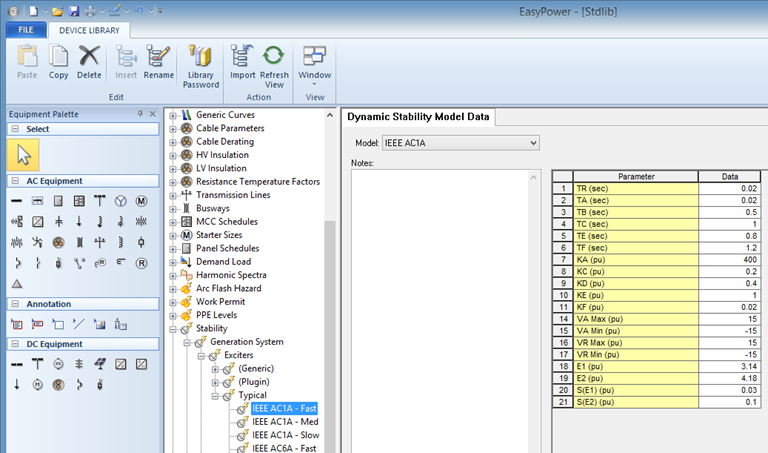Click the Refresh View icon

pos(274,56)
